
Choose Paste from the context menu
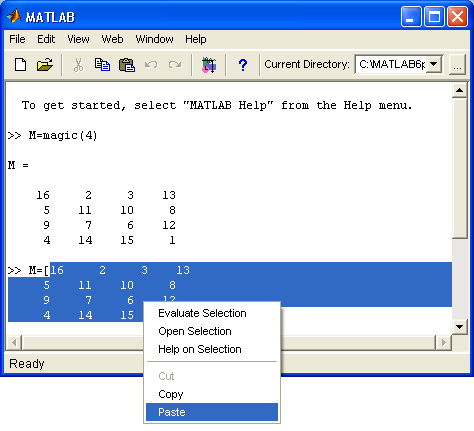coord(212,412)
